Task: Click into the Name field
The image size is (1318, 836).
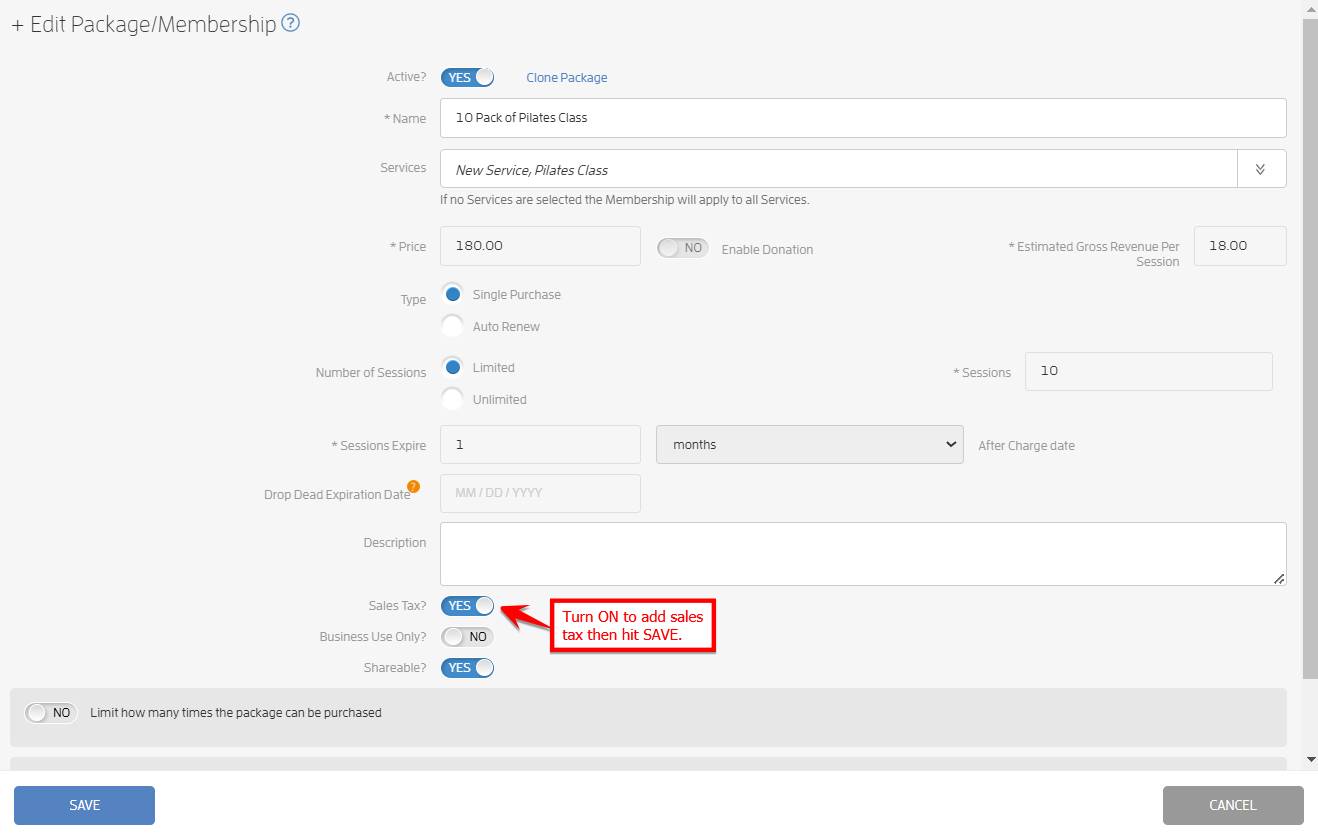Action: coord(863,118)
